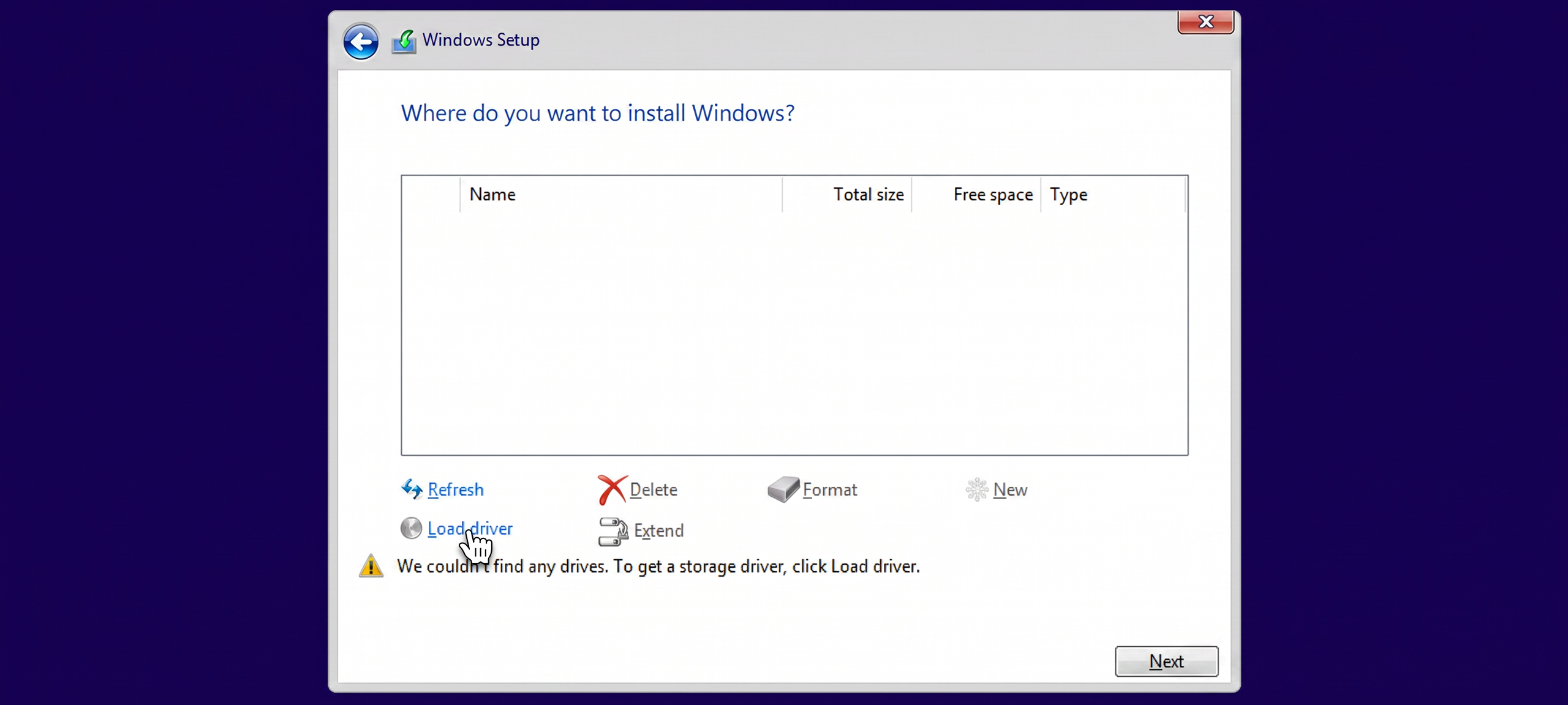
Task: Click the Windows Setup title text
Action: 481,40
